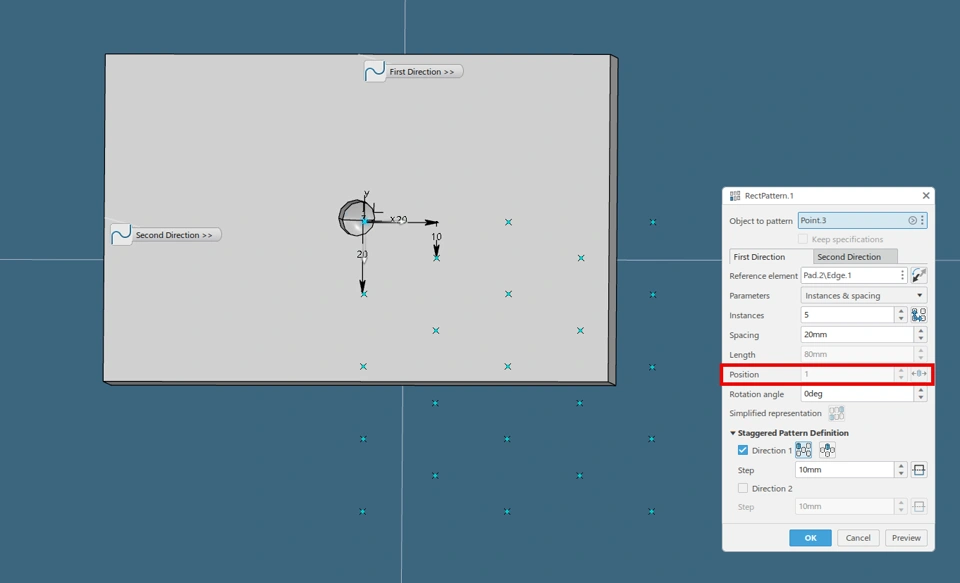The image size is (960, 583).
Task: Click the reverse direction icon beside Reference element
Action: coord(919,275)
